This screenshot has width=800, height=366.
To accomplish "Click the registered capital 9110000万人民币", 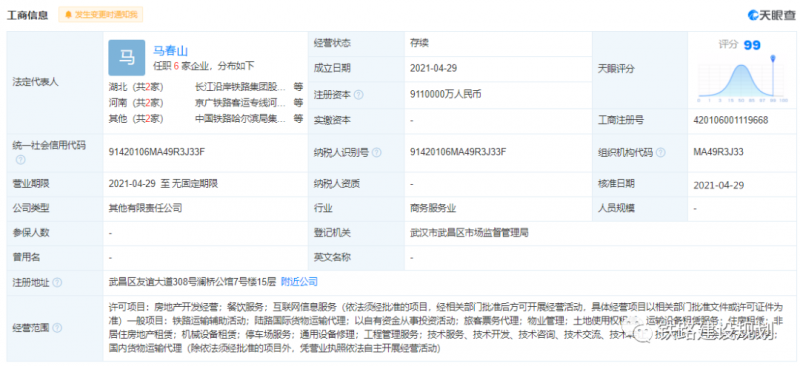I will (445, 94).
